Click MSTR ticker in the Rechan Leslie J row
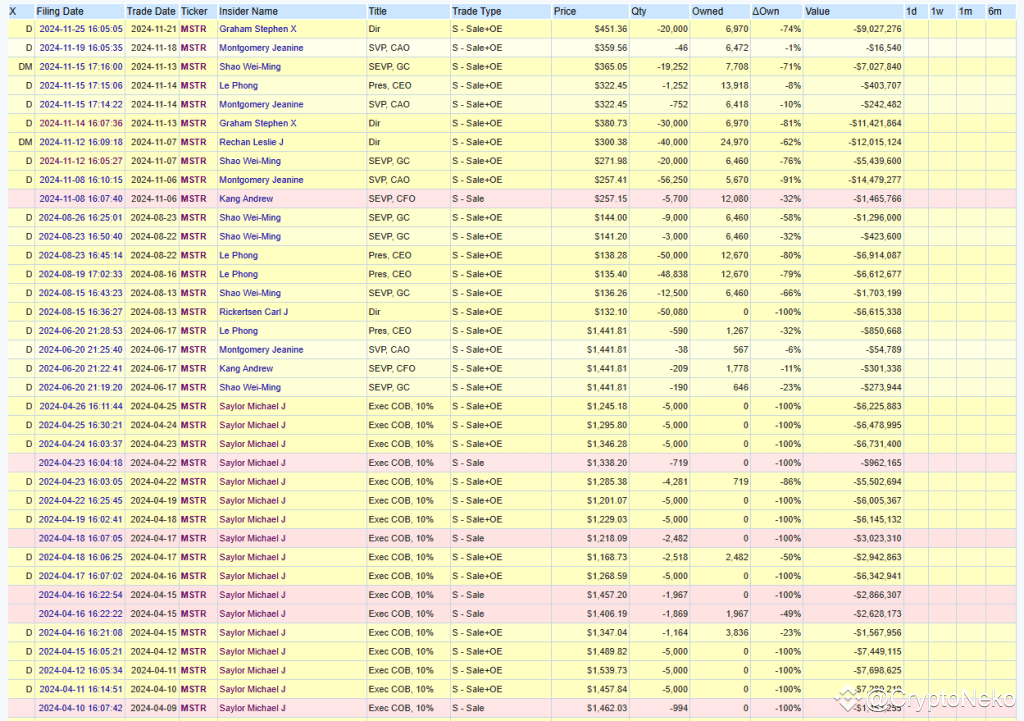1024x721 pixels. 194,142
